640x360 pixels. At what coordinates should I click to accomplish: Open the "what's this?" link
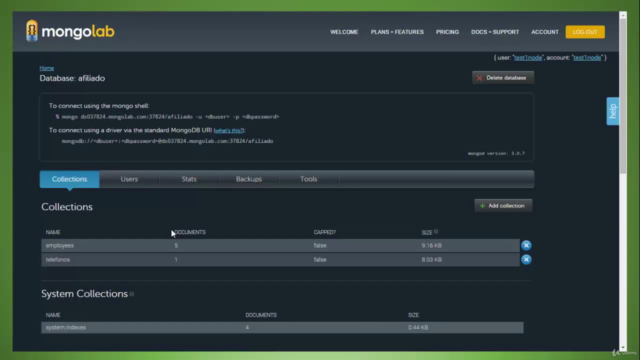tap(229, 131)
